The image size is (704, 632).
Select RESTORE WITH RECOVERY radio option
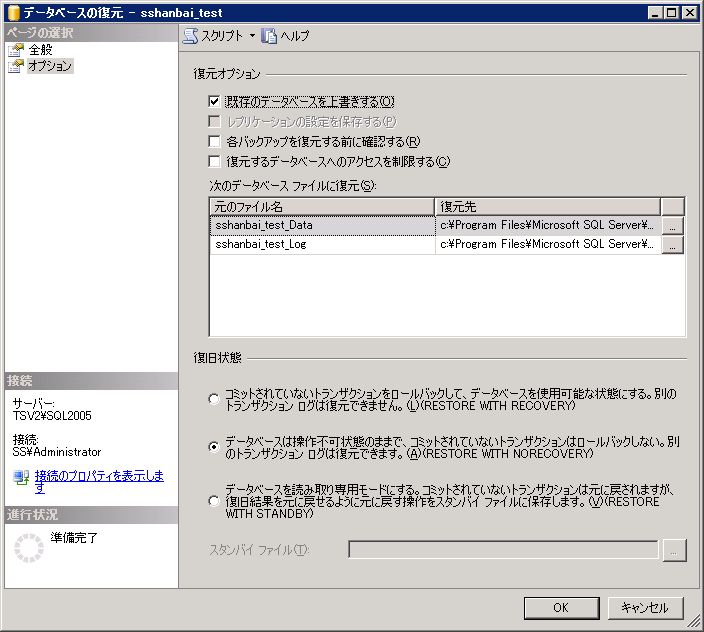coord(214,399)
